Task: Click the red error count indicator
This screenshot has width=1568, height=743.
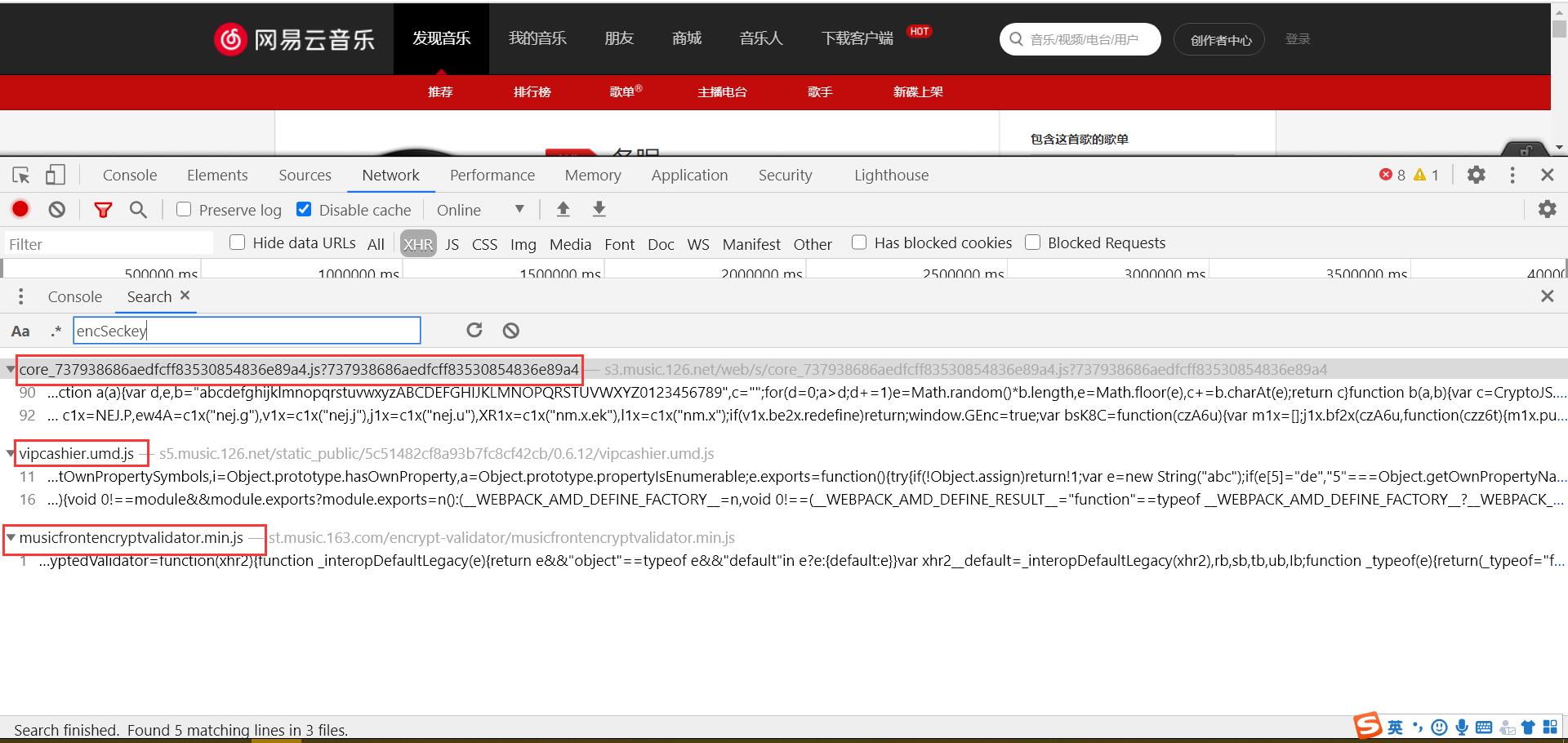Action: [1392, 175]
